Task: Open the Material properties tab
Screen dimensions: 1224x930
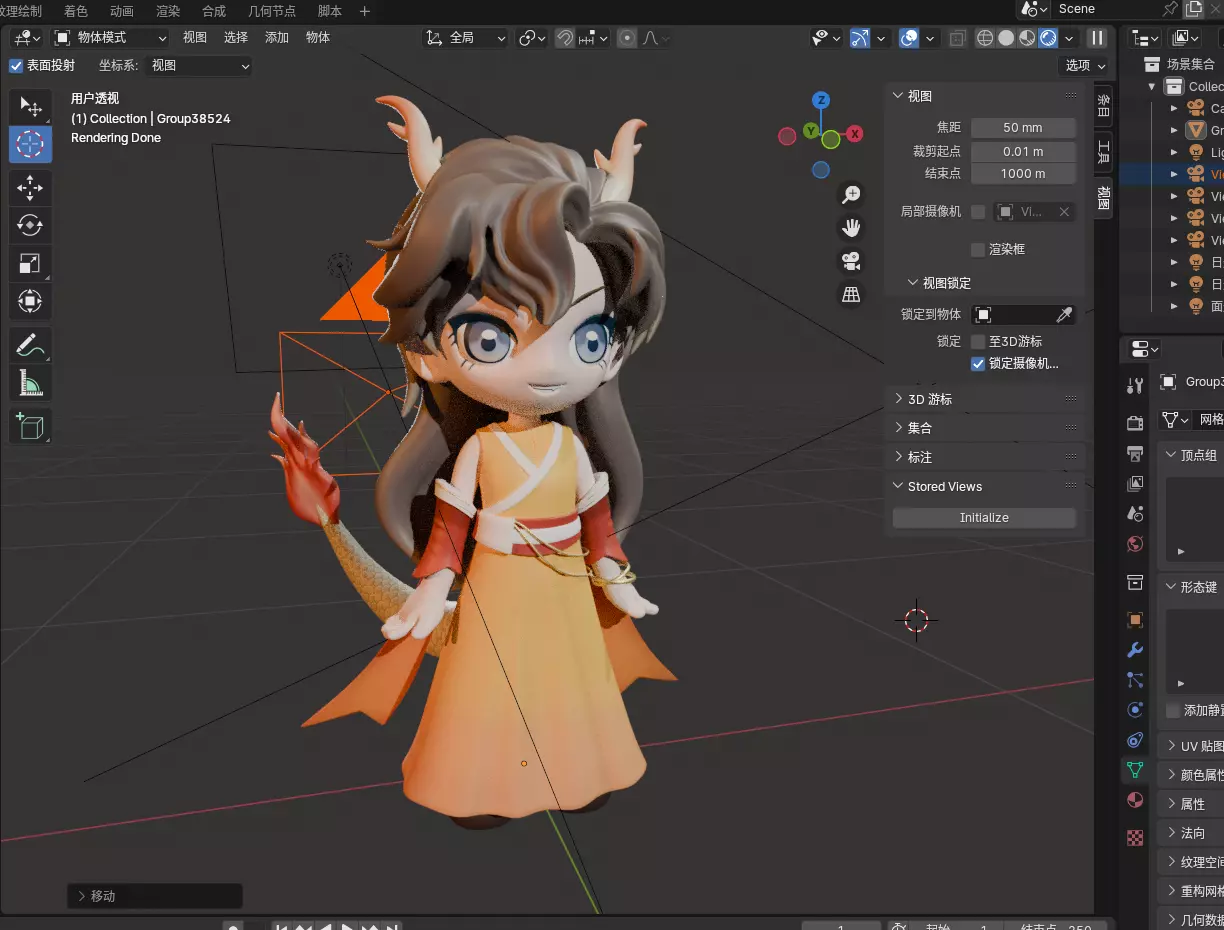Action: click(1135, 800)
